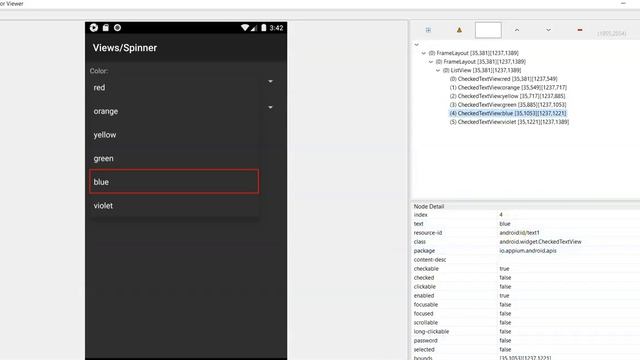Click the circle notification icon in status bar
The height and width of the screenshot is (360, 640).
pyautogui.click(x=118, y=28)
